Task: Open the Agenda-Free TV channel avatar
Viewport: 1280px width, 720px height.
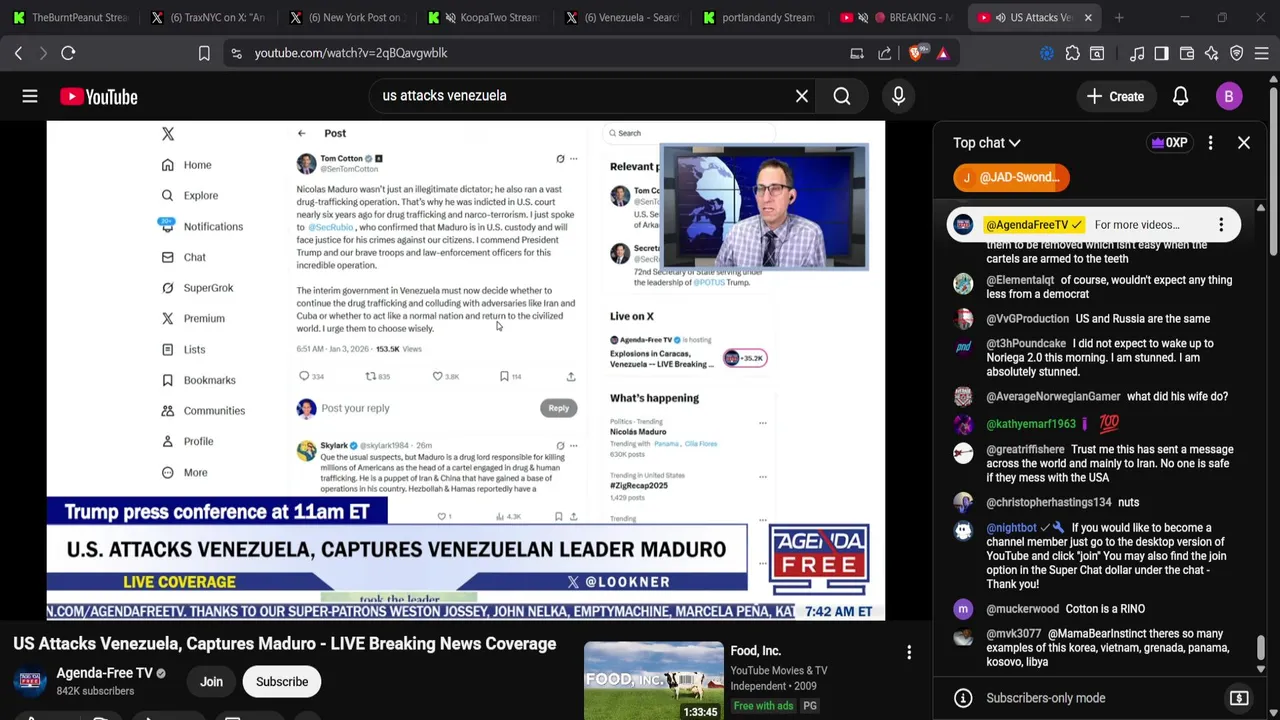Action: click(x=29, y=681)
